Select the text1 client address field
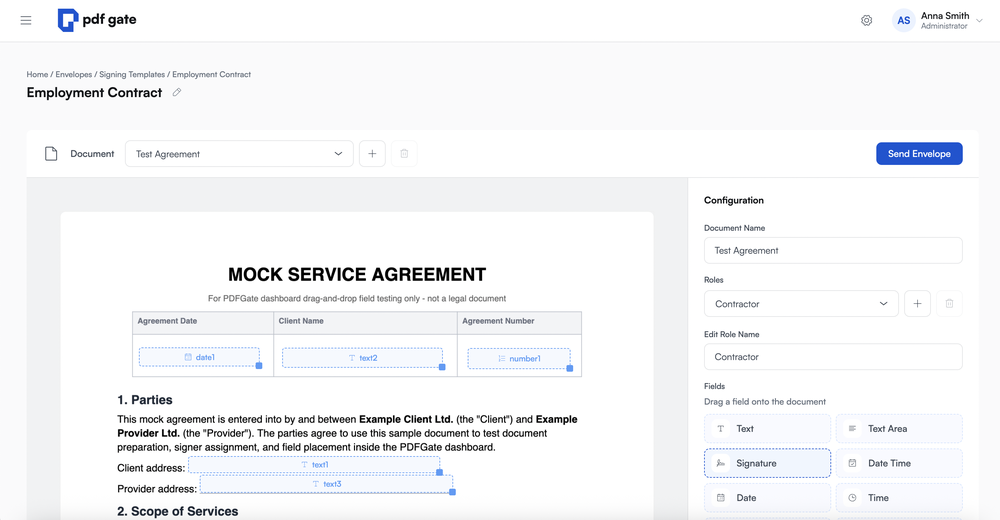The width and height of the screenshot is (1000, 520). 314,464
